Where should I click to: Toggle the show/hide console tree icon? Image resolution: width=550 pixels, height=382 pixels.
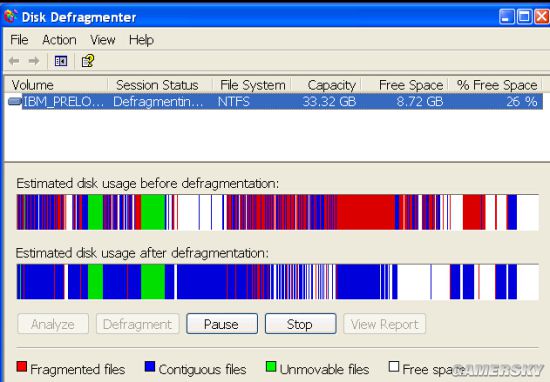coord(61,61)
